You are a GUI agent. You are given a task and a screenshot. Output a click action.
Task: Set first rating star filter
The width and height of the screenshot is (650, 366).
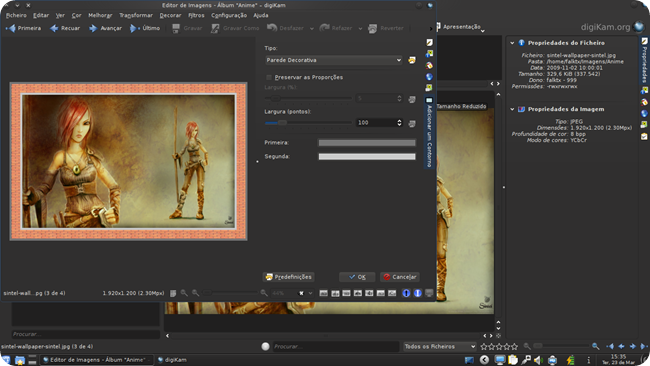click(484, 347)
